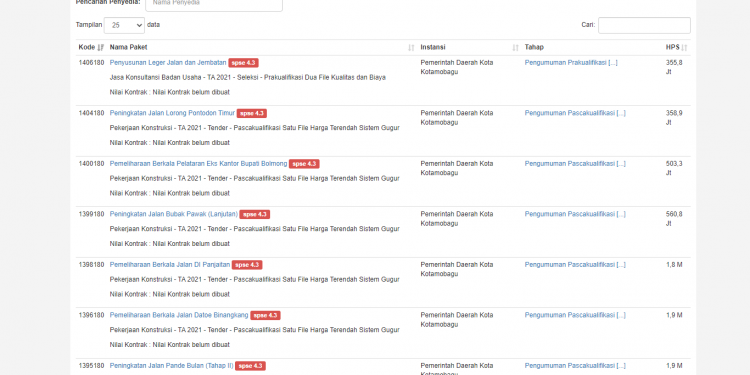Image resolution: width=750 pixels, height=375 pixels.
Task: Click Pengumuman Pascakualifikasi link for 1399180
Action: pyautogui.click(x=575, y=214)
